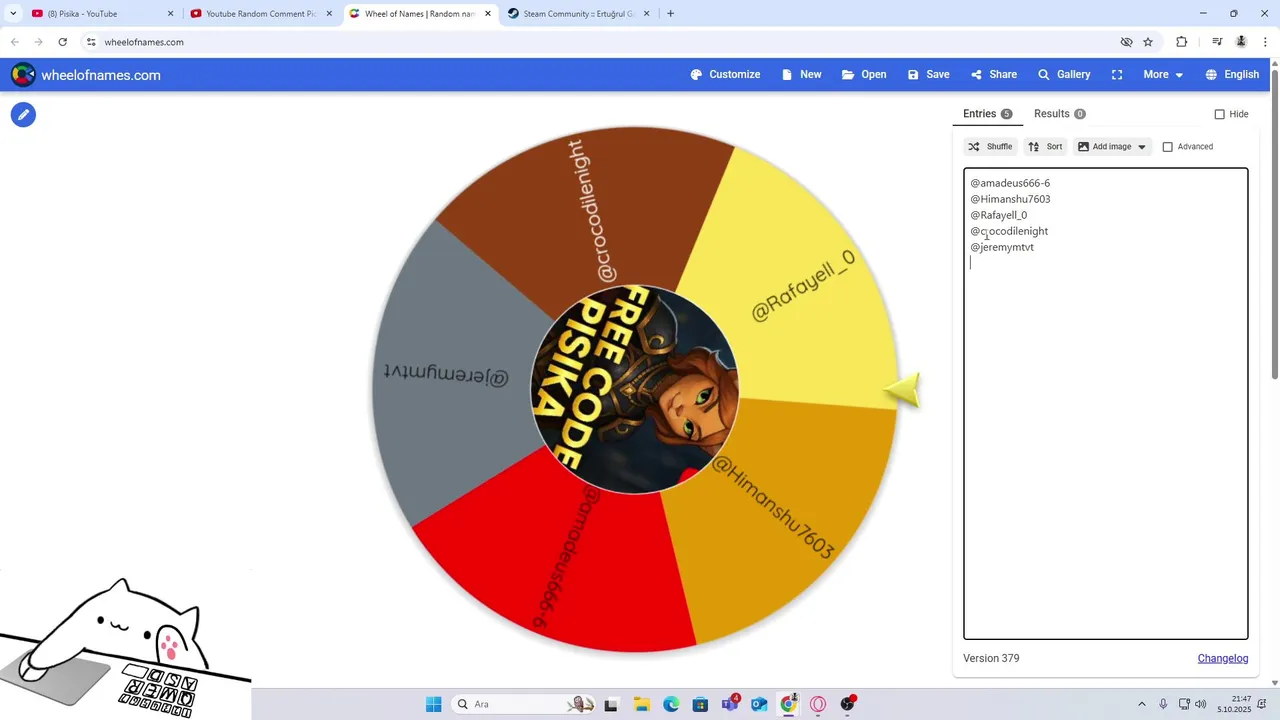Bookmark this page with star icon
This screenshot has height=720, width=1280.
[1148, 42]
